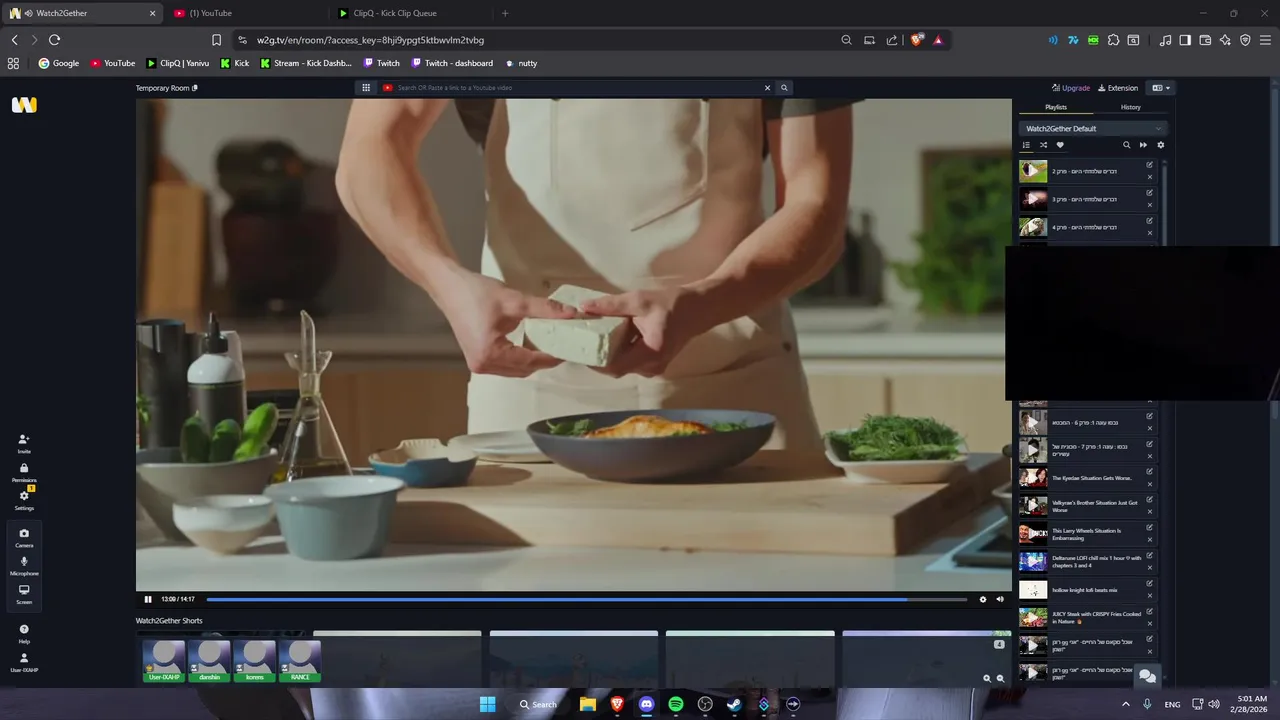
Task: Zoom out on the shorts strip
Action: (x=1000, y=678)
